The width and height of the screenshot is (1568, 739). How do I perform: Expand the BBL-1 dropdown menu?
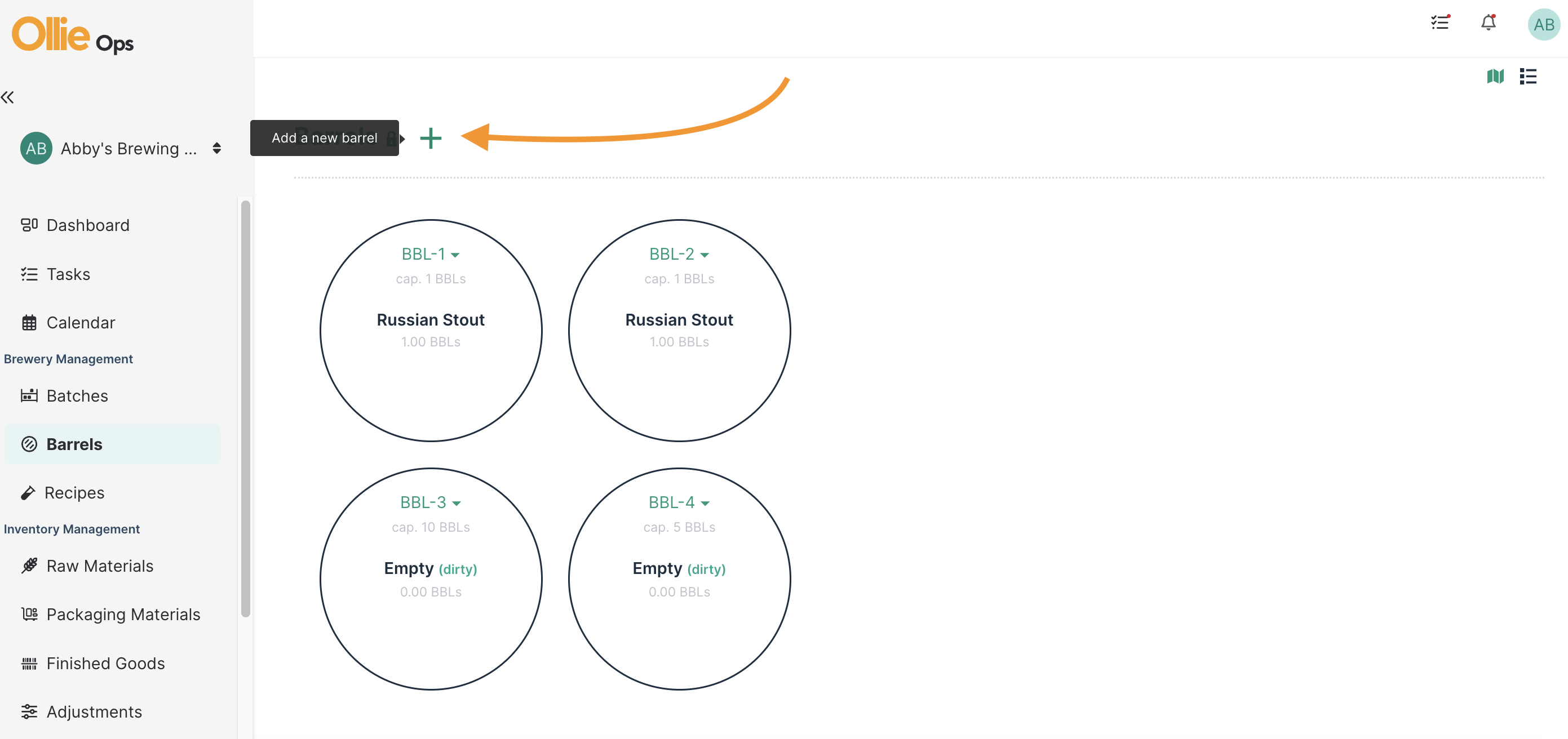[x=431, y=254]
